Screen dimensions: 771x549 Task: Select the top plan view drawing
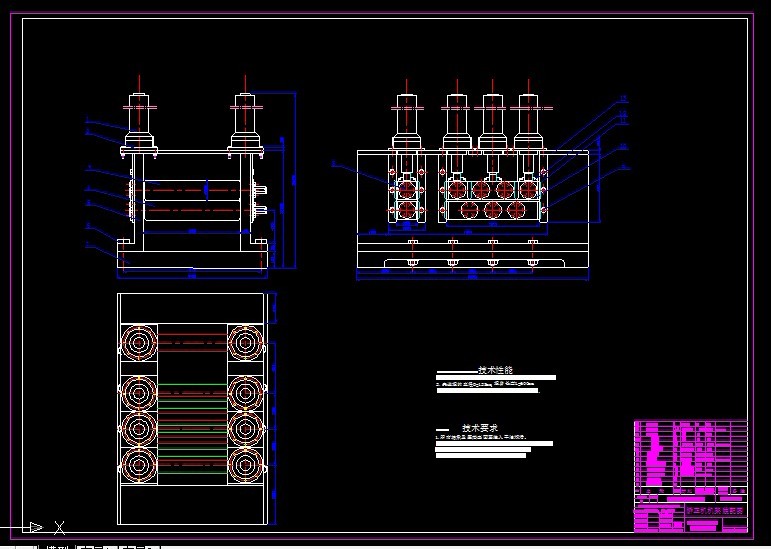197,409
